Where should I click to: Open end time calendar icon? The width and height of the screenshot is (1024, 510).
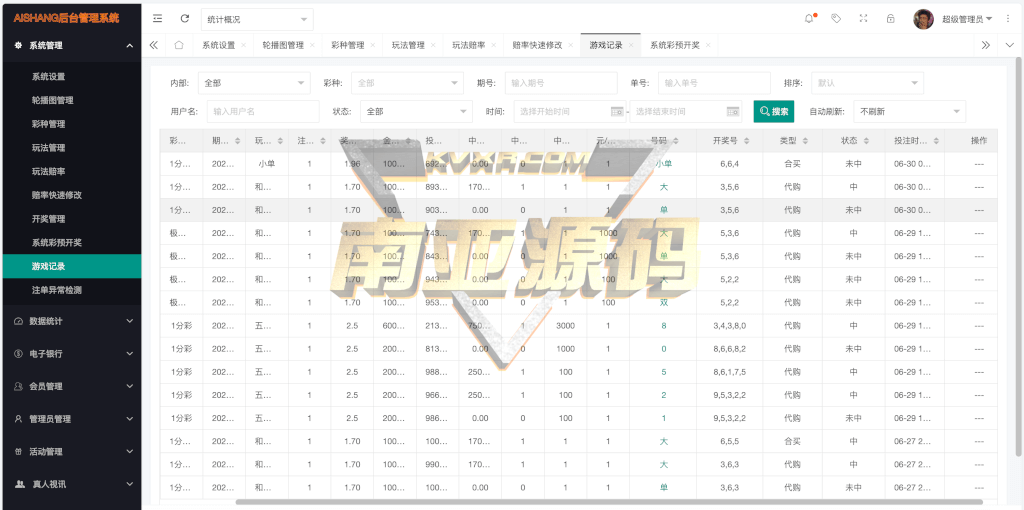pos(733,111)
